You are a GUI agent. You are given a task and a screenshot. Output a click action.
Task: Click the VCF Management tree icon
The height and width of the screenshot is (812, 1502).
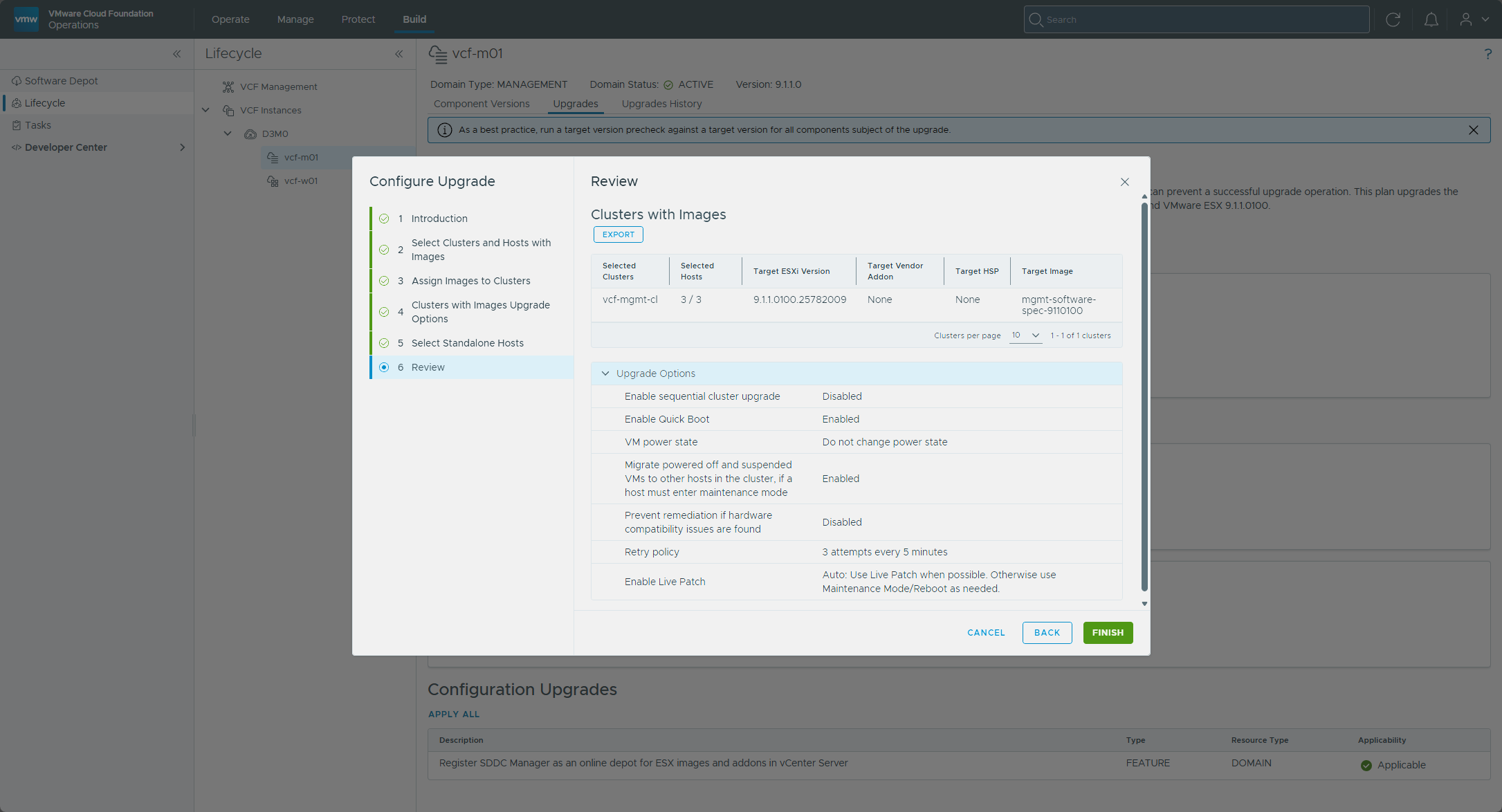coord(228,86)
